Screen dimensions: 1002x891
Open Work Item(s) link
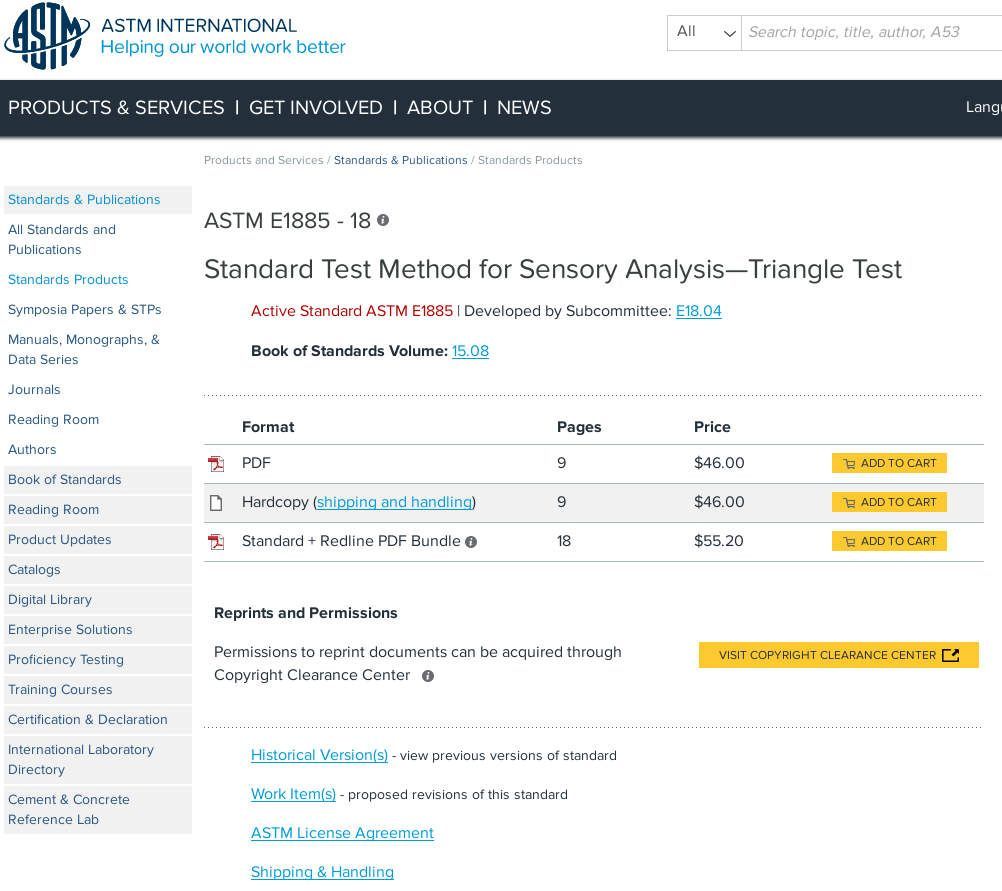[293, 794]
